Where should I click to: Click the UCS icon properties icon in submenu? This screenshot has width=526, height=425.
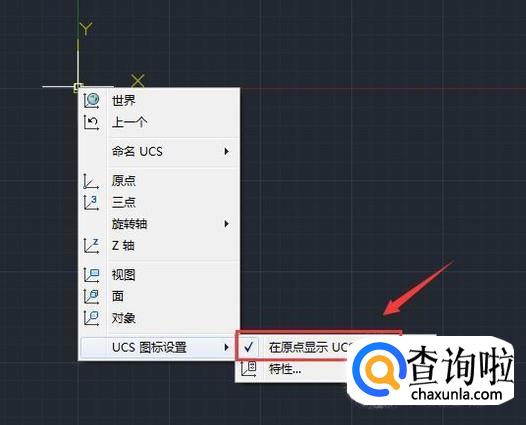[249, 369]
